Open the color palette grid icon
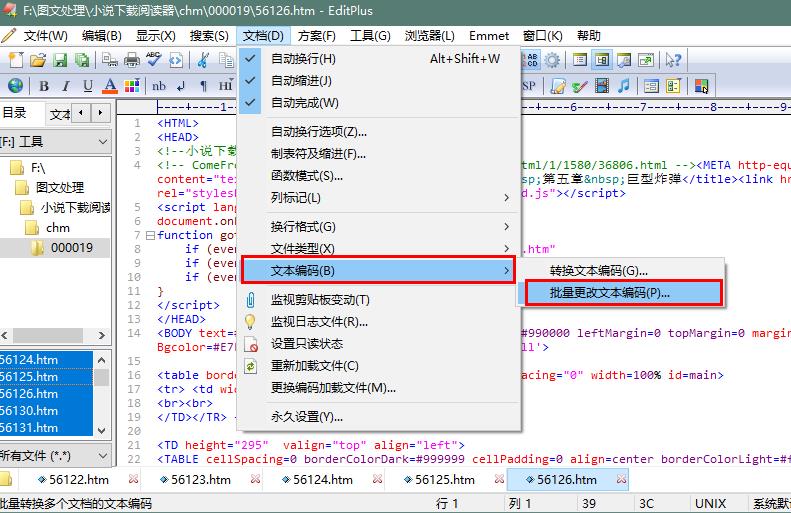 tap(132, 86)
